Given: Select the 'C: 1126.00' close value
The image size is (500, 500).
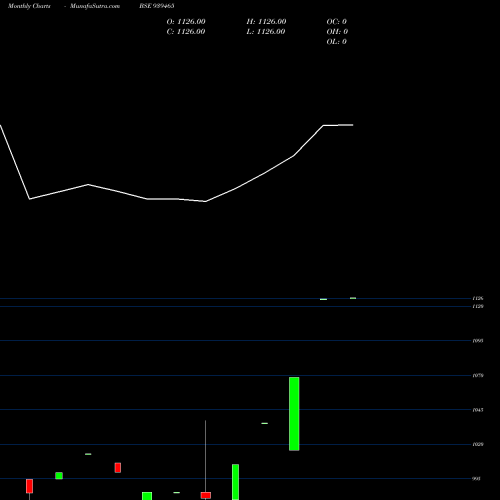Looking at the screenshot, I should [x=186, y=32].
